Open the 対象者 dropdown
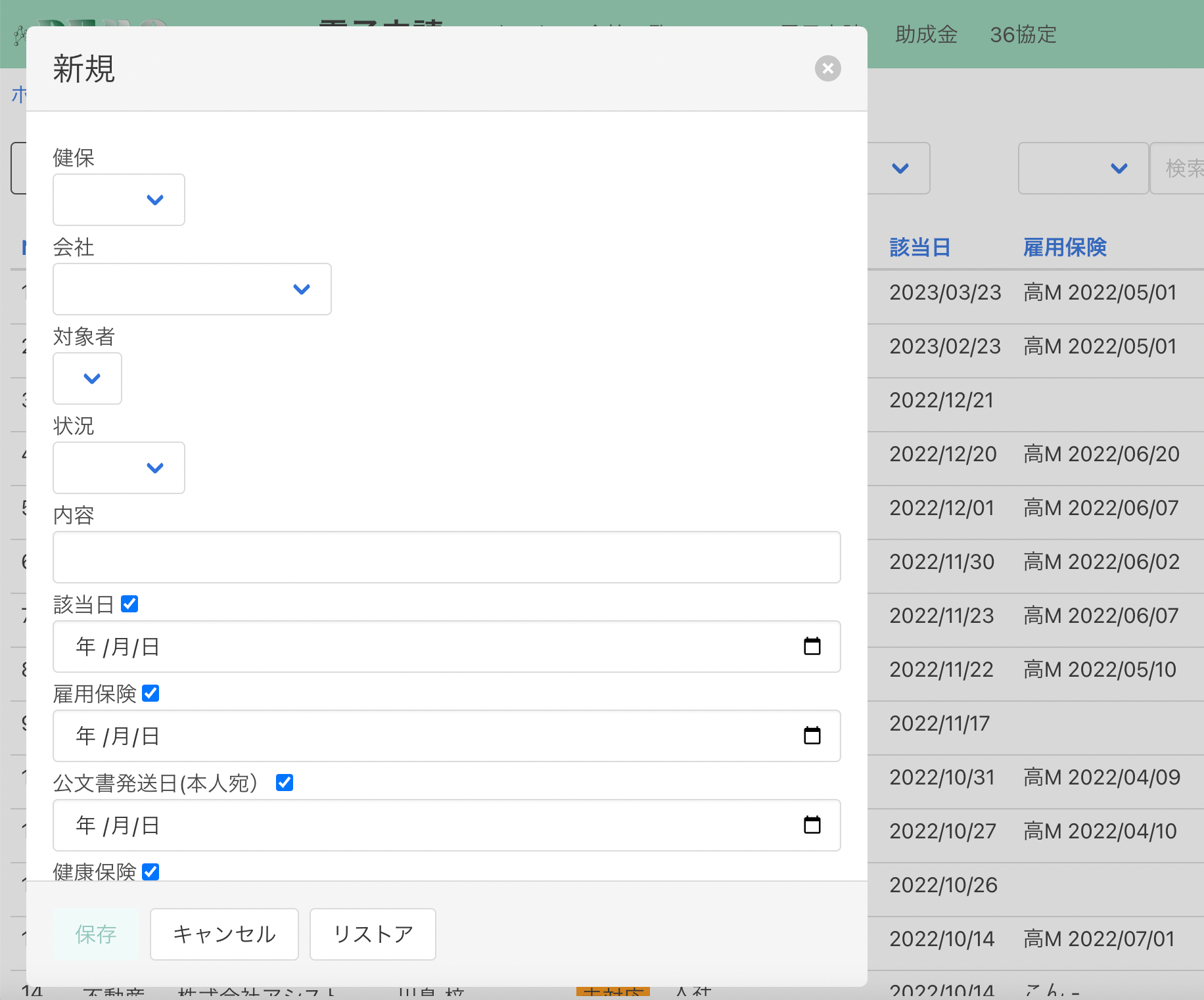Image resolution: width=1204 pixels, height=1000 pixels. click(x=87, y=378)
